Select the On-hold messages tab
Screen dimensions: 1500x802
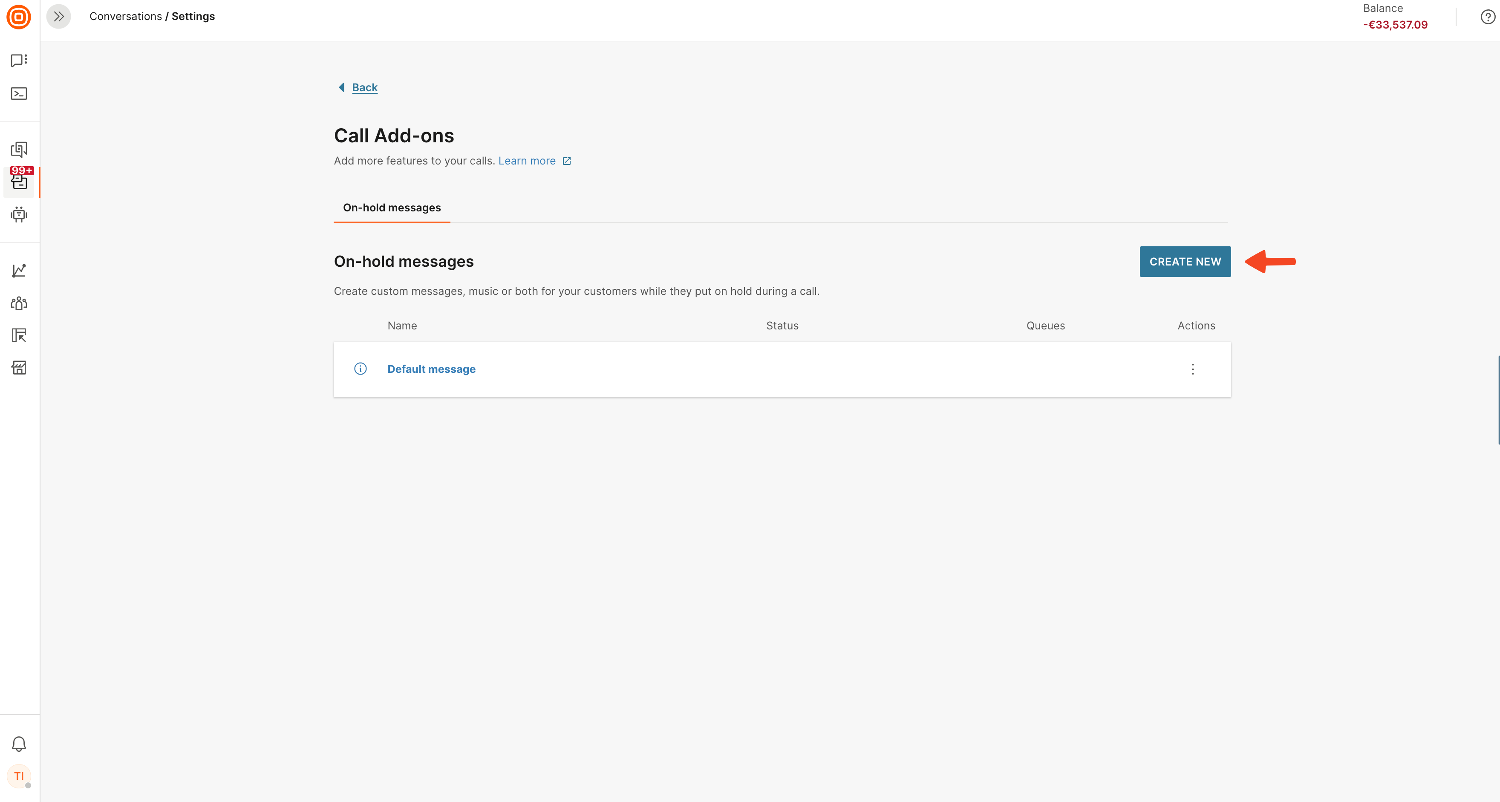[392, 208]
